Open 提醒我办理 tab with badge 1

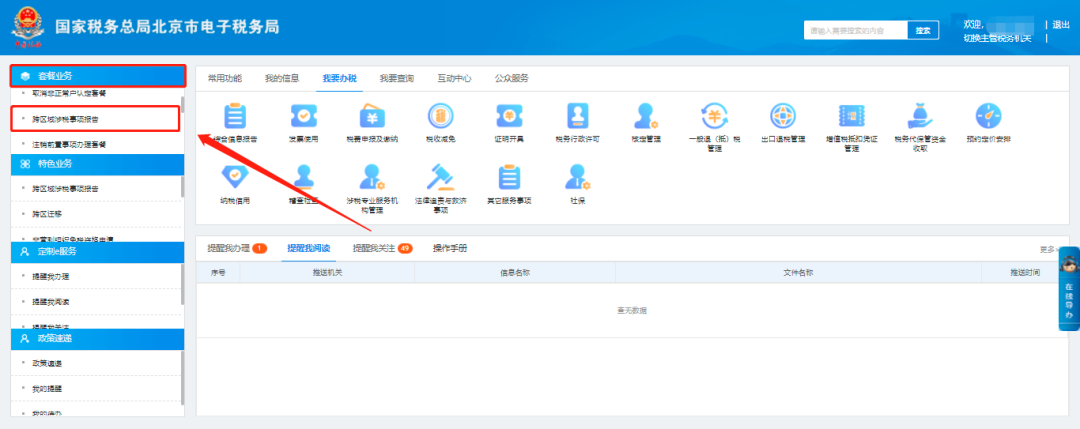237,248
